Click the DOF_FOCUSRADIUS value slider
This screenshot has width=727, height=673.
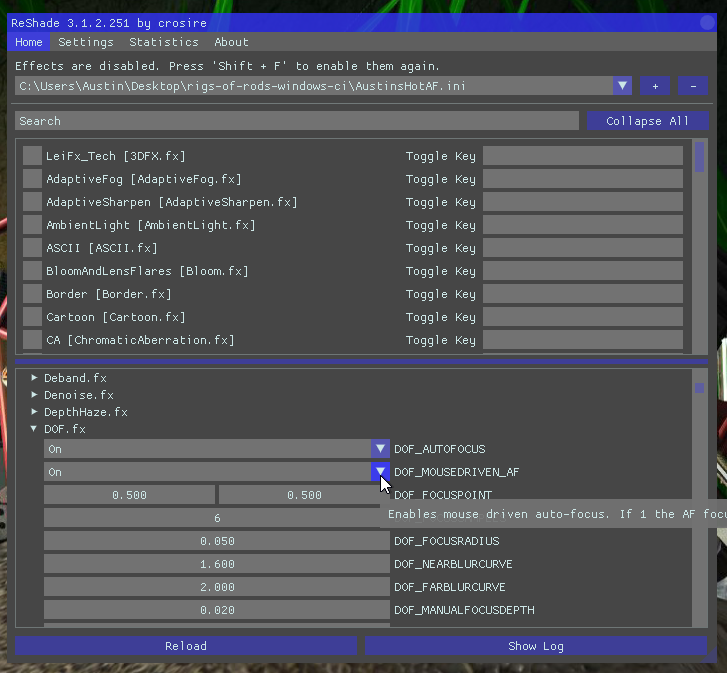(x=217, y=541)
